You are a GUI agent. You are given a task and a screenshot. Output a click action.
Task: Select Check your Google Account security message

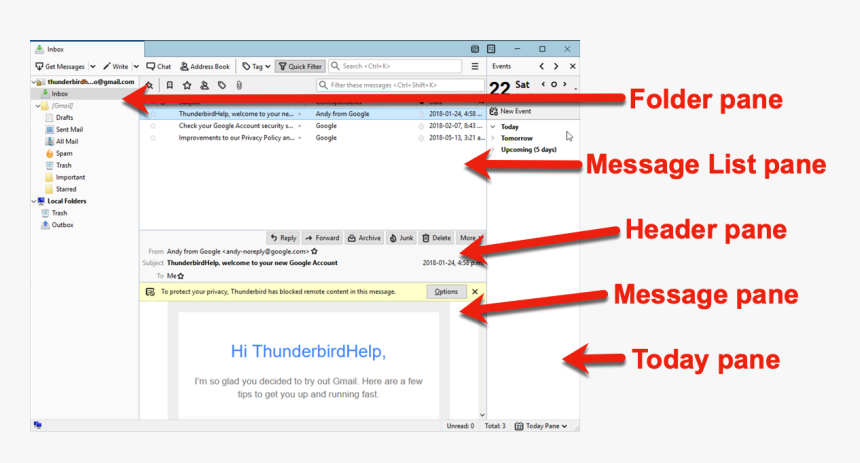(x=313, y=126)
